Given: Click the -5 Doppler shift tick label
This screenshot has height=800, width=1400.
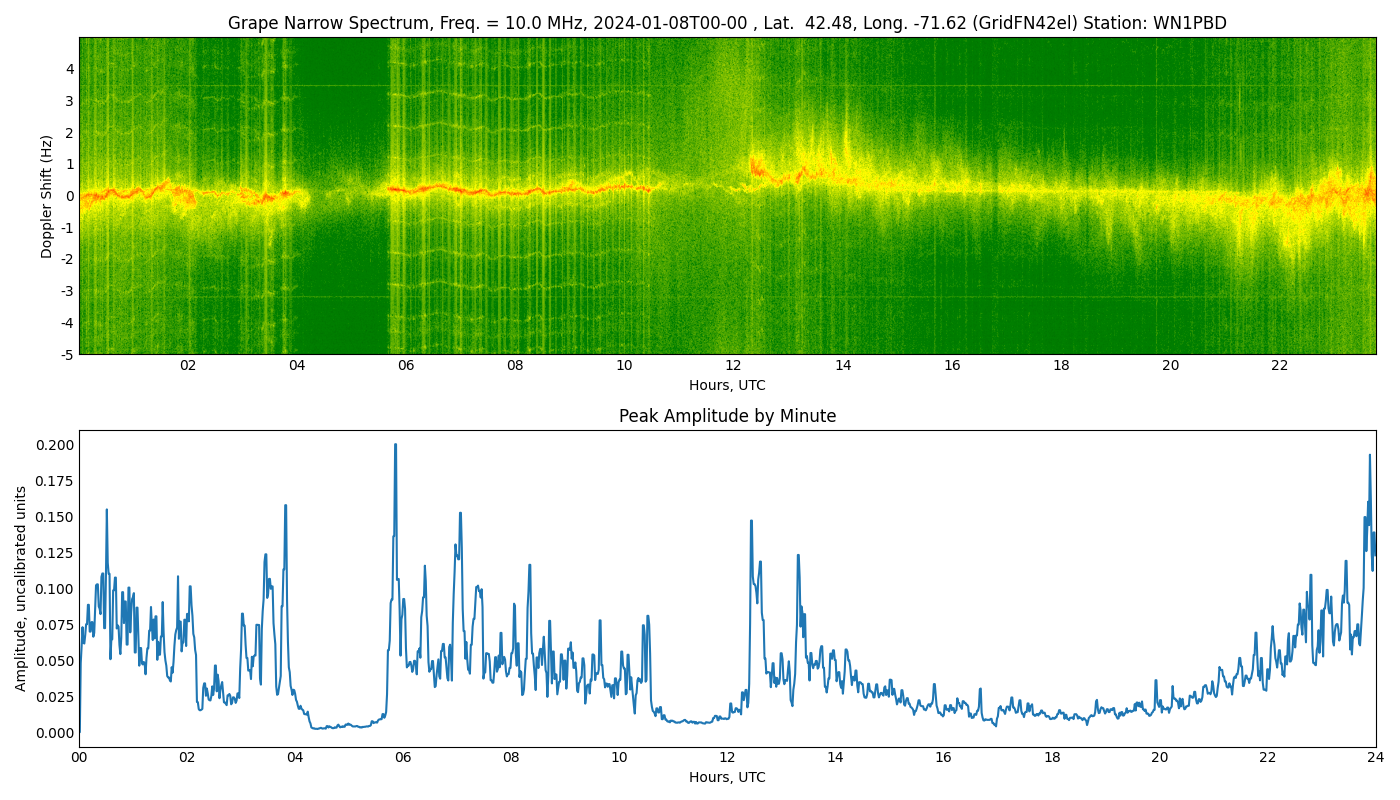Looking at the screenshot, I should pos(65,354).
